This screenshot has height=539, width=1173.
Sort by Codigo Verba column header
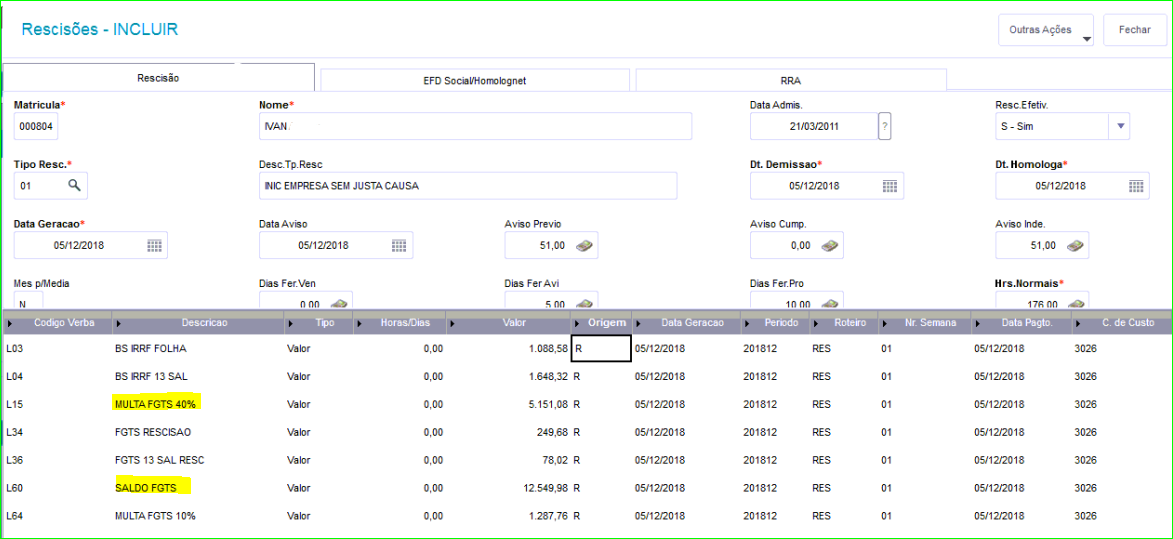(58, 322)
